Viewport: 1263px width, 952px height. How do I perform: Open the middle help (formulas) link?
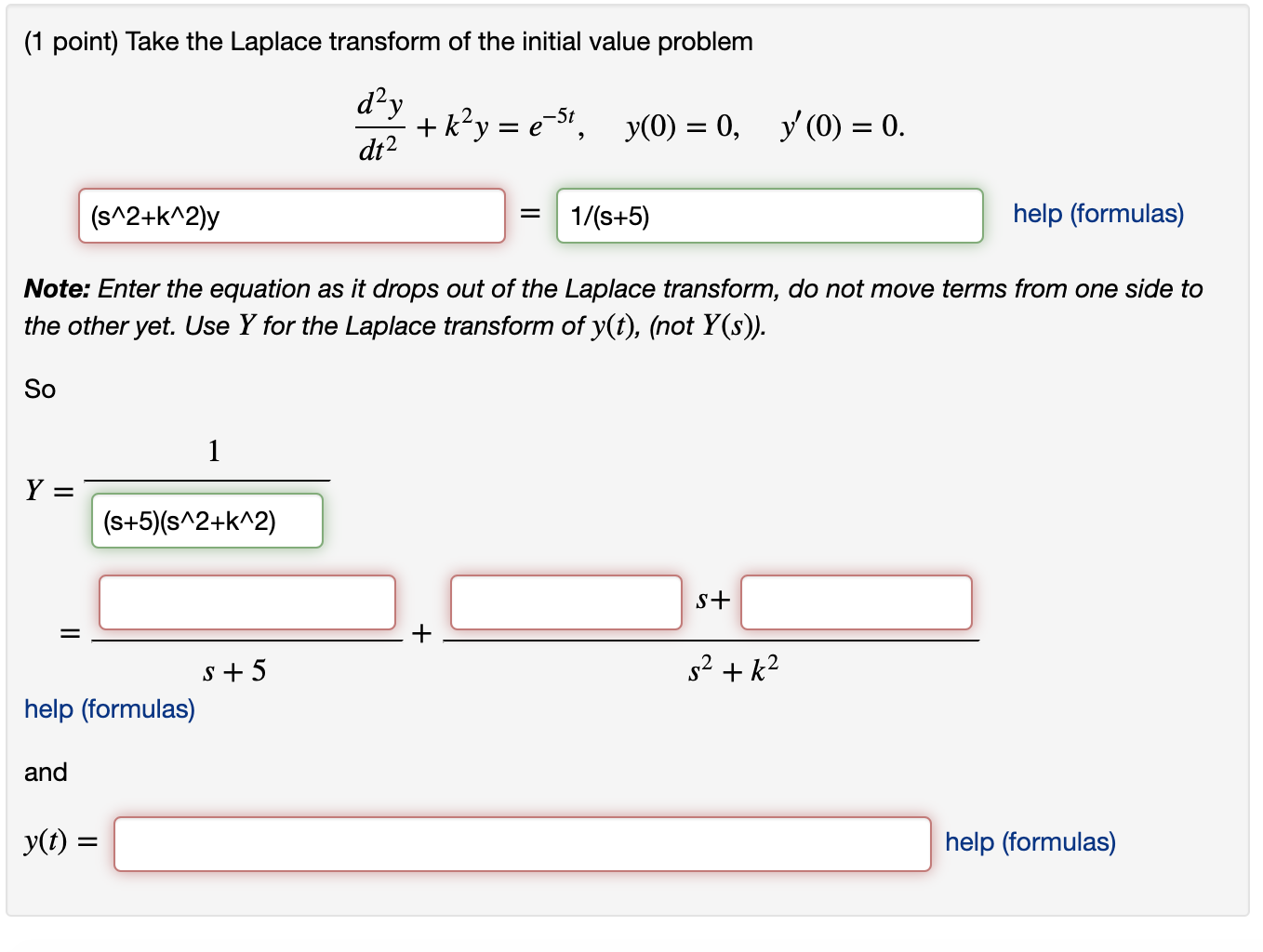[x=109, y=709]
